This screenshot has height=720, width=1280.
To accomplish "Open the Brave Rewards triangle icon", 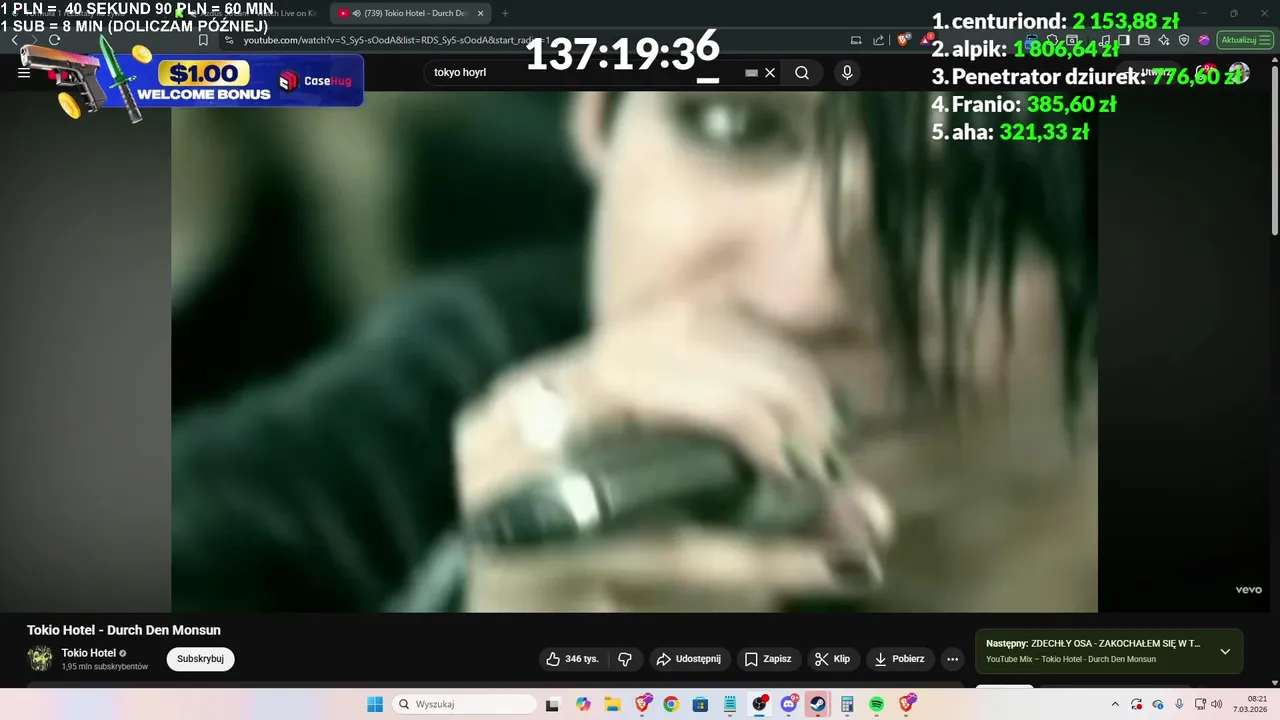I will pyautogui.click(x=927, y=40).
